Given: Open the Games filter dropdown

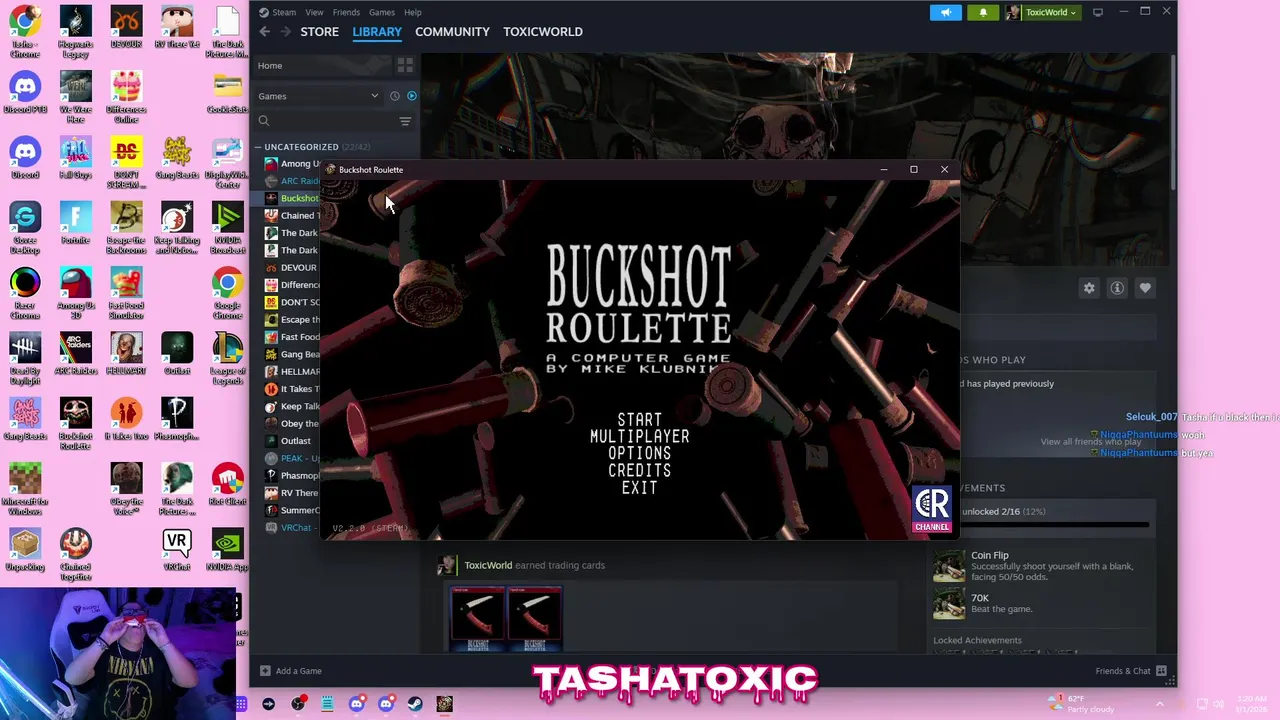Looking at the screenshot, I should coord(318,96).
